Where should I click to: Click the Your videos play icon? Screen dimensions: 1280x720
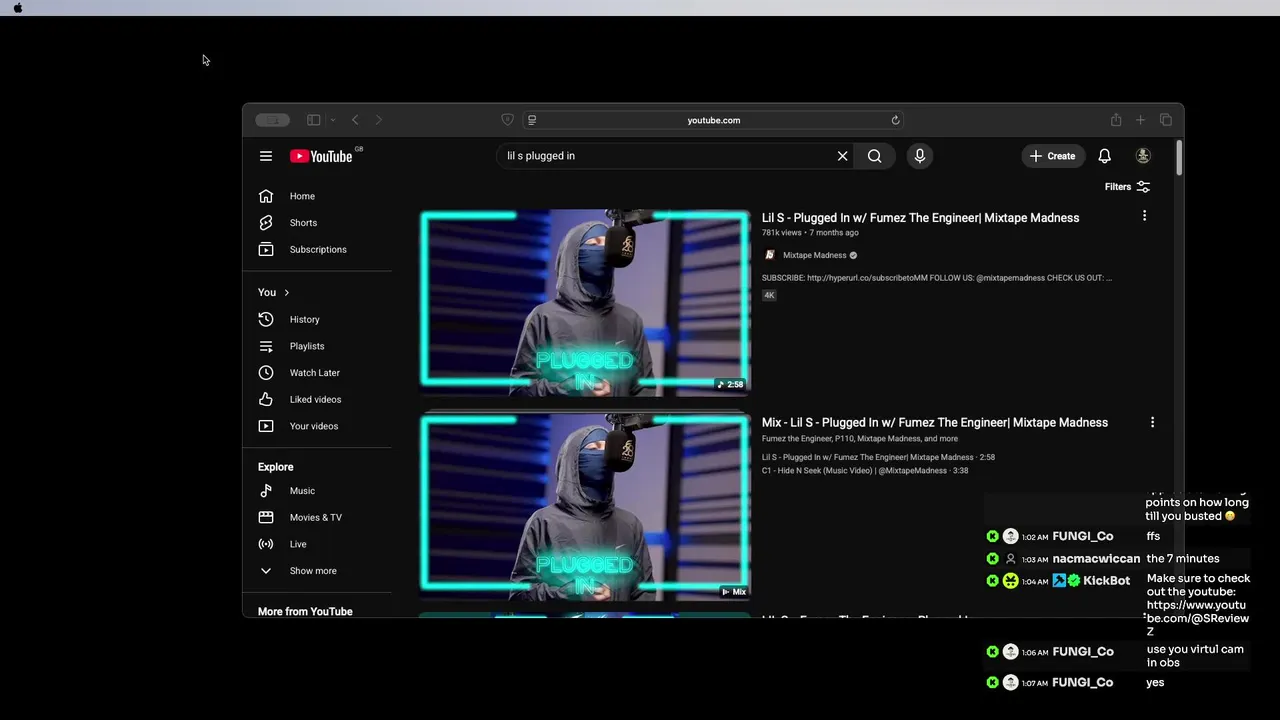pyautogui.click(x=266, y=426)
